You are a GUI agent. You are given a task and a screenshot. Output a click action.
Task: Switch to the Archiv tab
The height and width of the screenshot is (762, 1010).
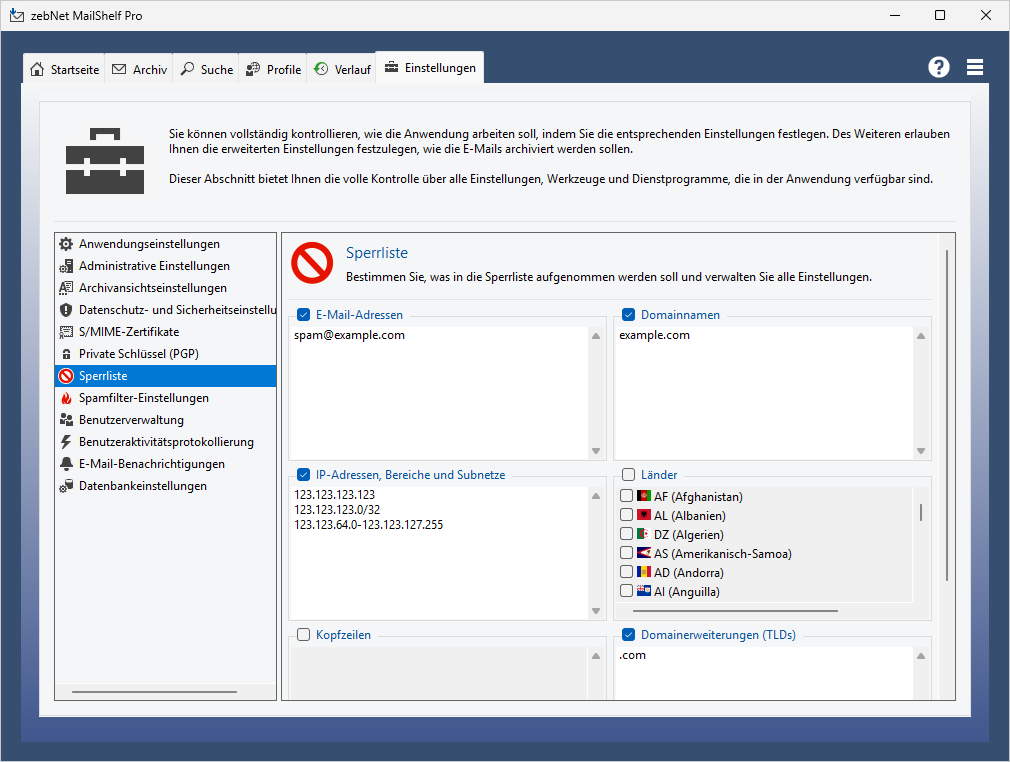point(139,69)
